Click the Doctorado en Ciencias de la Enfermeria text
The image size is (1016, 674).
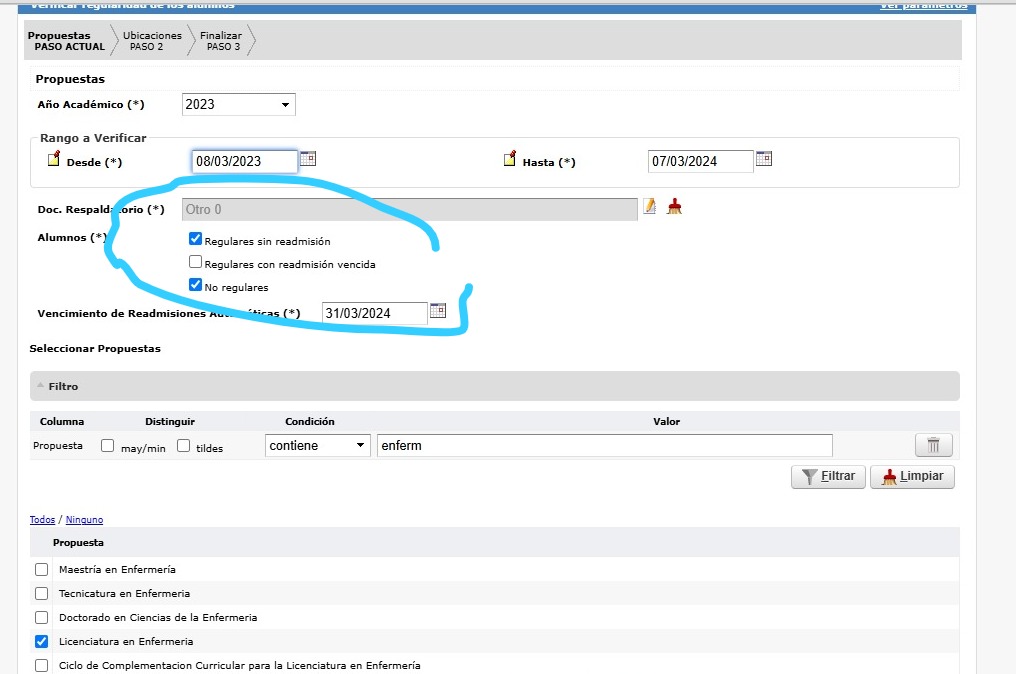pos(158,618)
